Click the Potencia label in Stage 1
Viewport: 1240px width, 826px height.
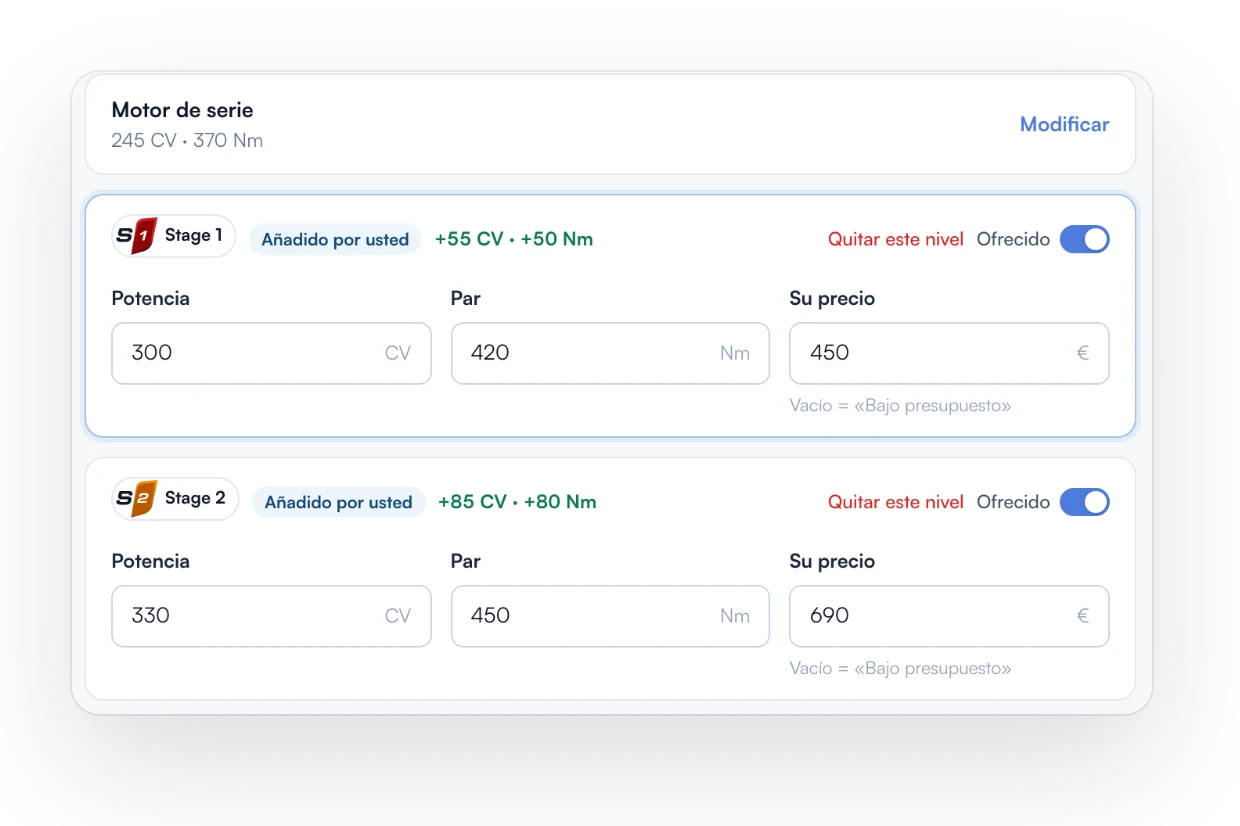point(150,299)
